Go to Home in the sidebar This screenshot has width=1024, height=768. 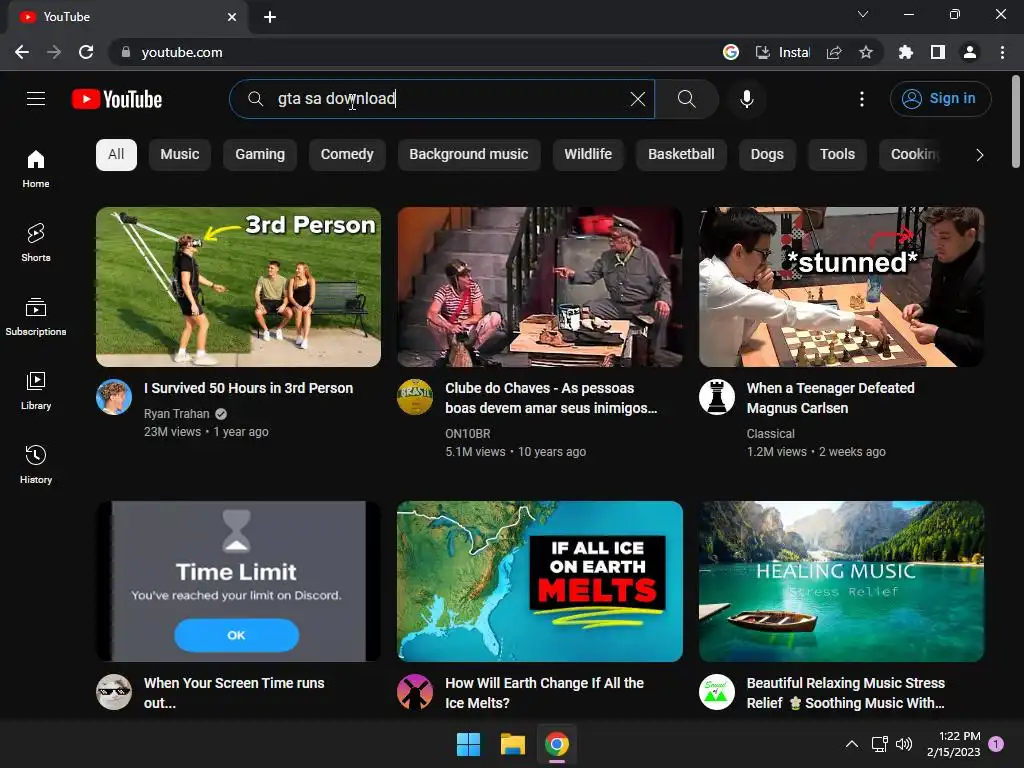click(x=36, y=168)
